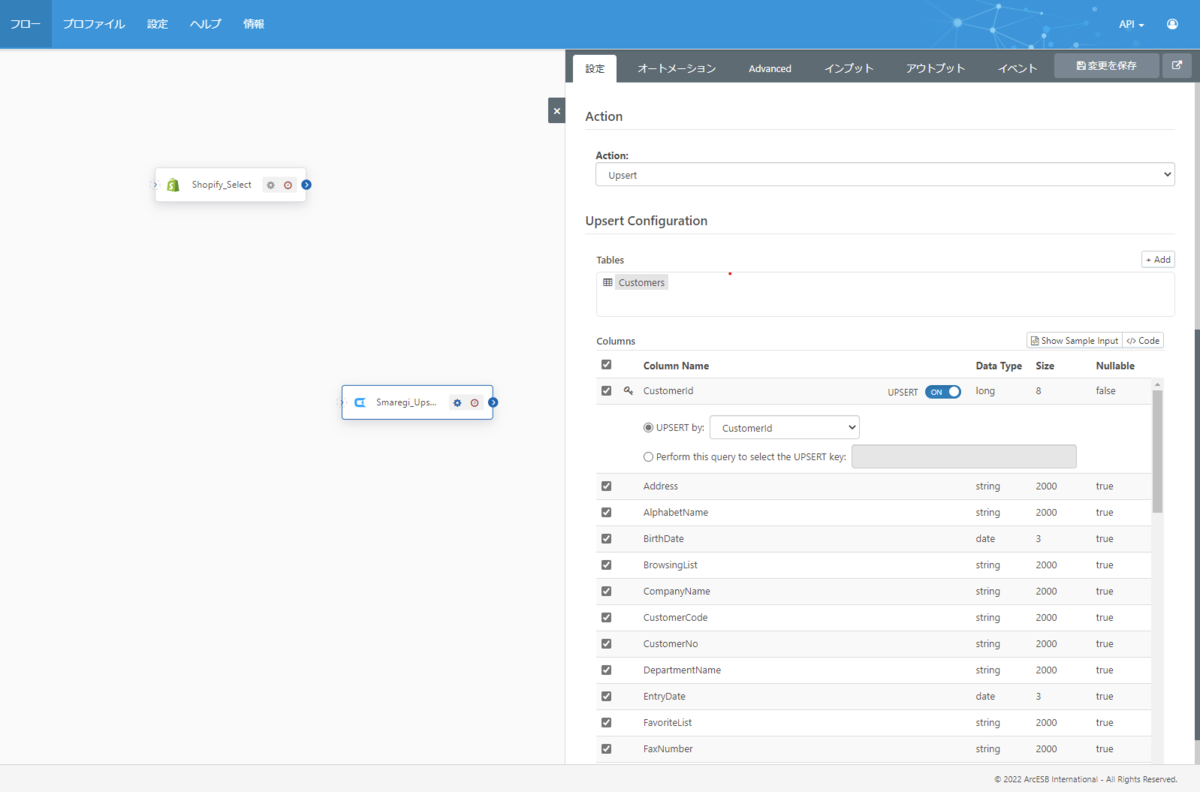The image size is (1200, 792).
Task: Click the 変更を保存 save button
Action: coord(1107,66)
